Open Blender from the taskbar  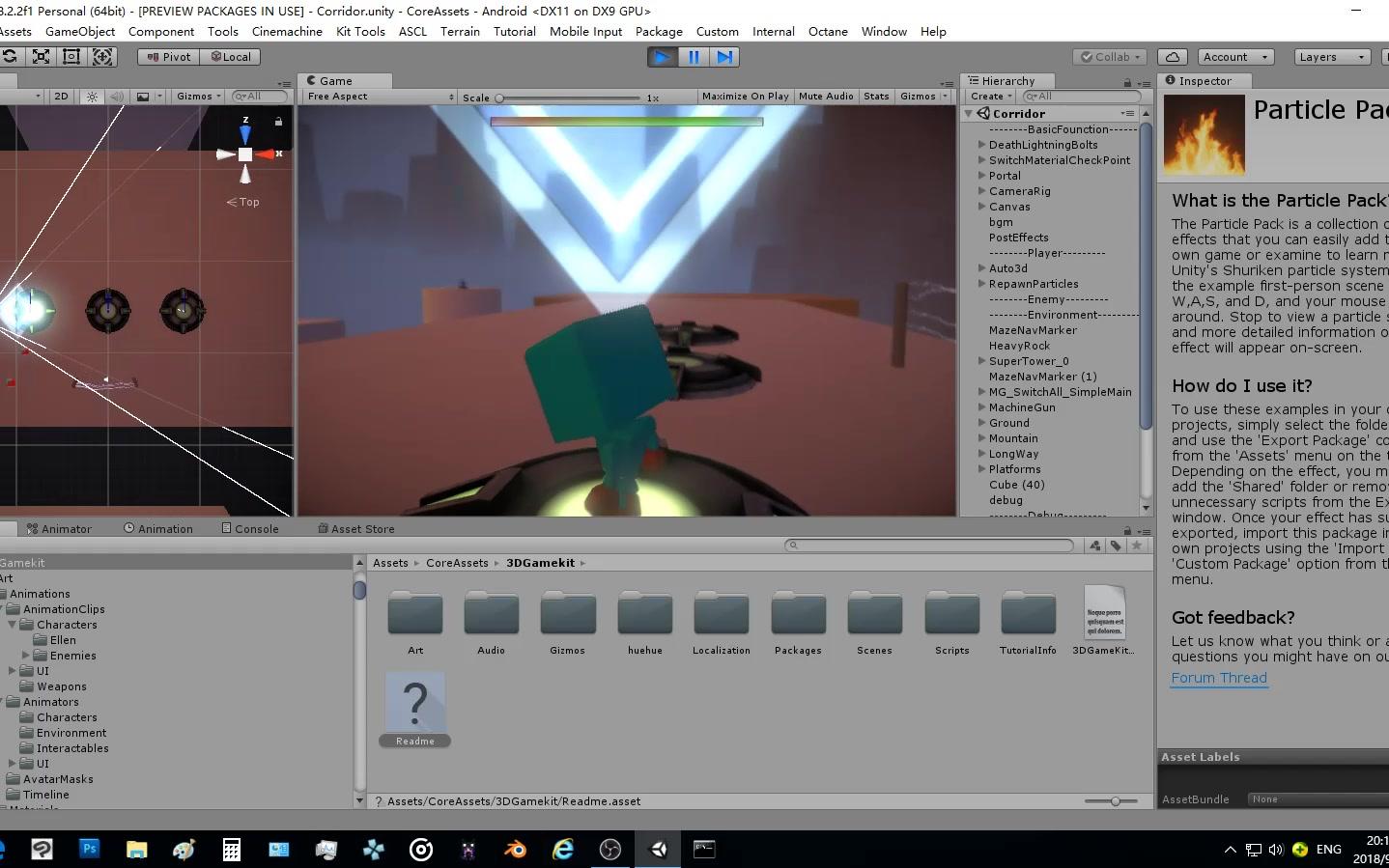pos(515,850)
